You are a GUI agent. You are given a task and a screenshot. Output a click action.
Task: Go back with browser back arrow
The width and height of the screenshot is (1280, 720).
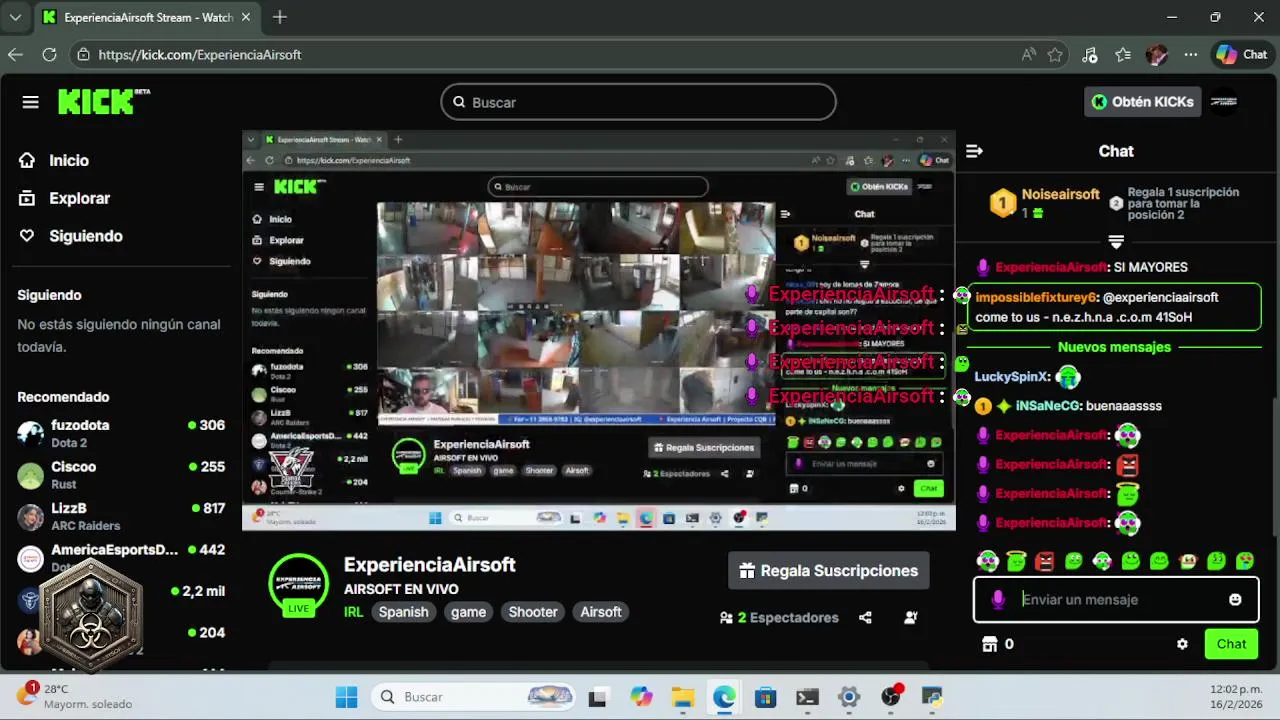15,55
